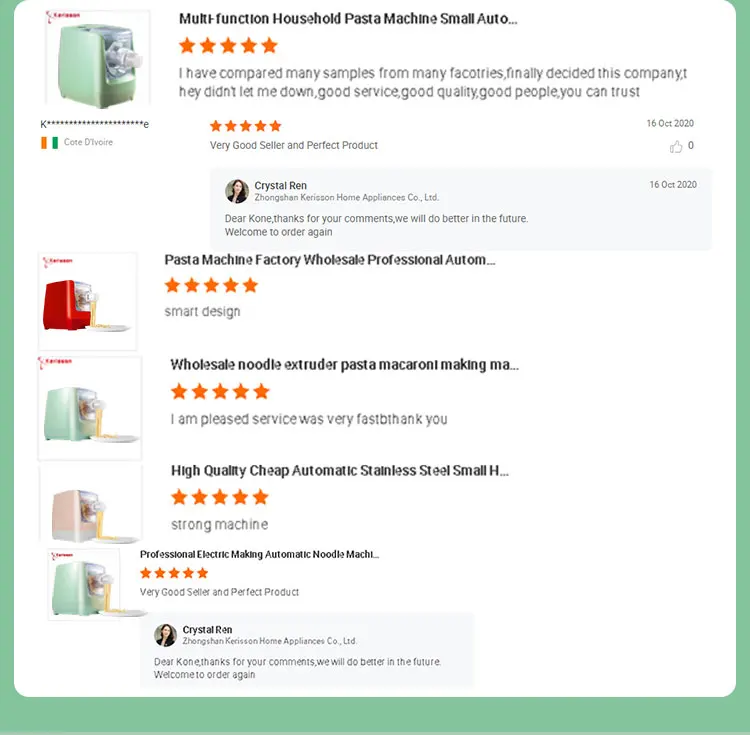Open the pink pasta machine thumbnail
Image resolution: width=750 pixels, height=735 pixels.
tap(88, 505)
